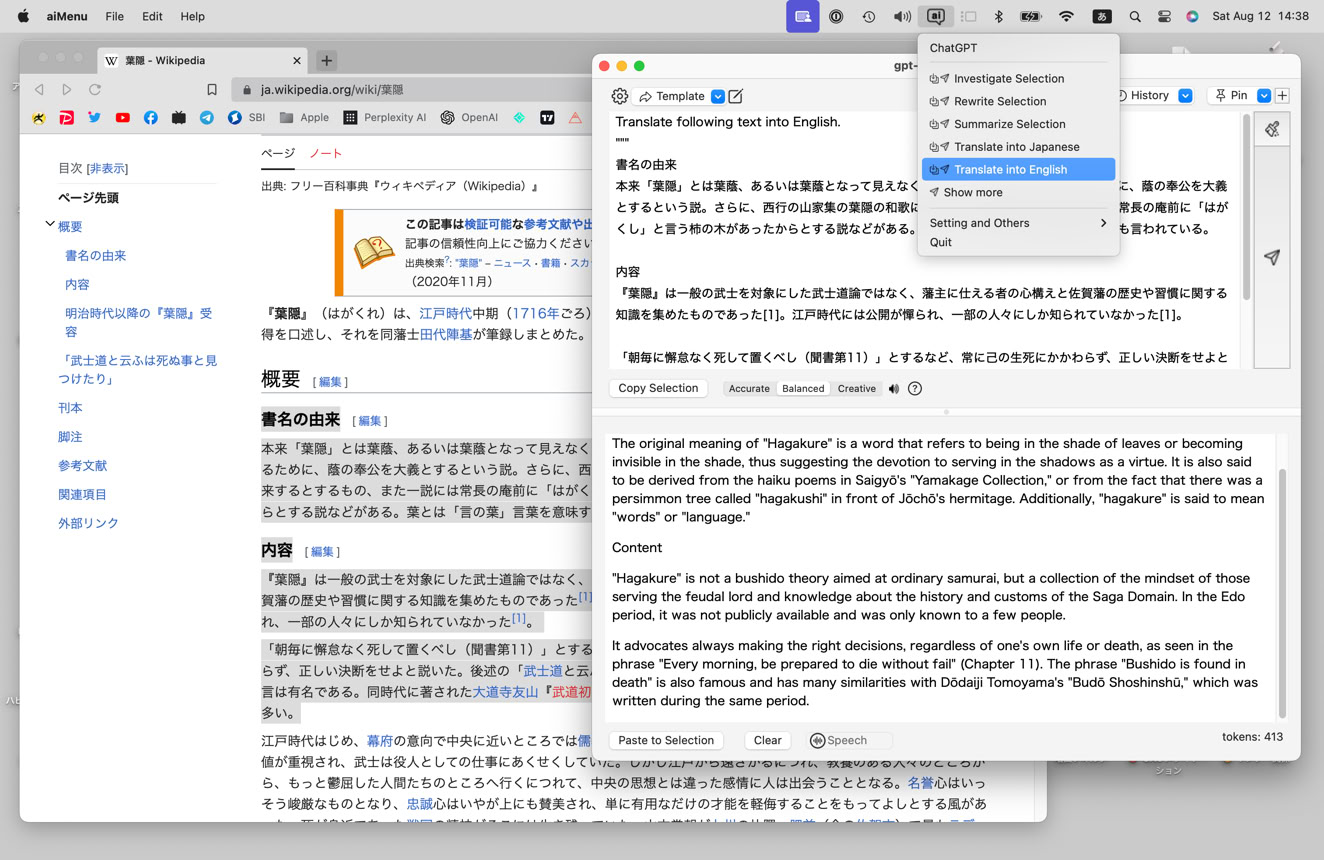Select the Creative mode option
Image resolution: width=1324 pixels, height=860 pixels.
(x=856, y=389)
